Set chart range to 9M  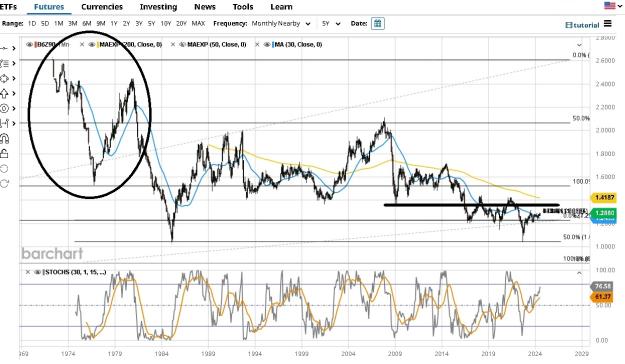pos(101,24)
